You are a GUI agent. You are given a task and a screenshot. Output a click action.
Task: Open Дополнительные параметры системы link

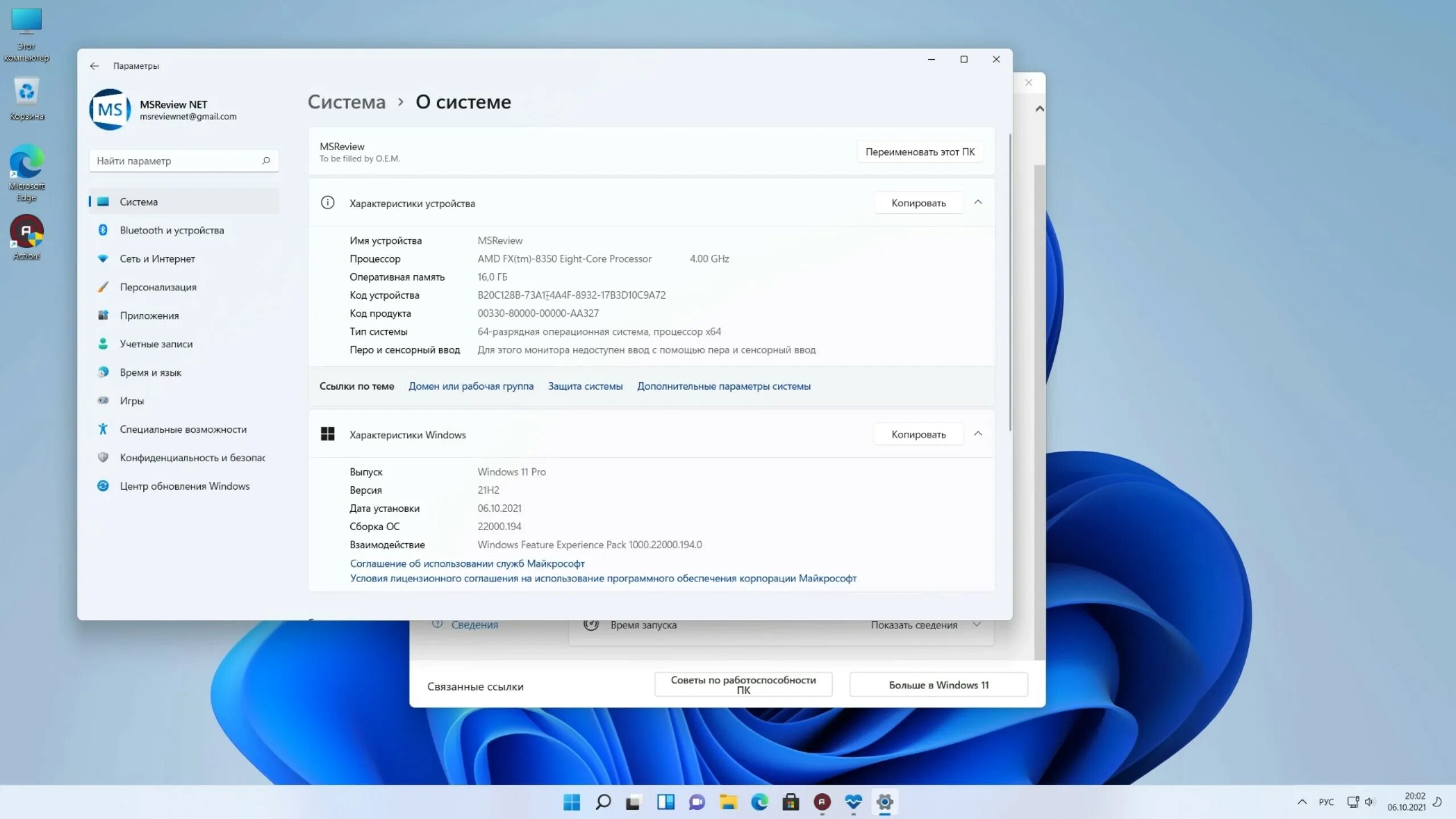[x=723, y=386]
